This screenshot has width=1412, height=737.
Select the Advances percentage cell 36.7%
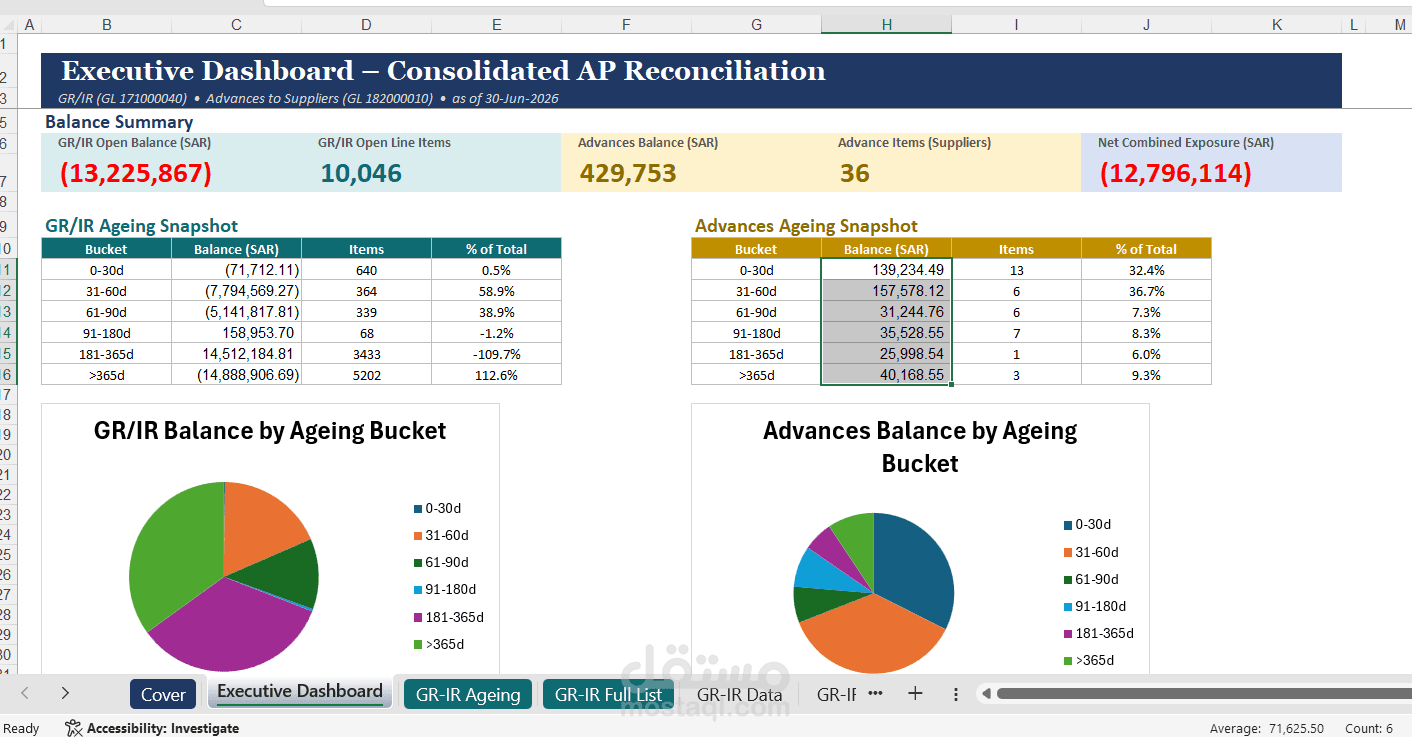[1146, 291]
